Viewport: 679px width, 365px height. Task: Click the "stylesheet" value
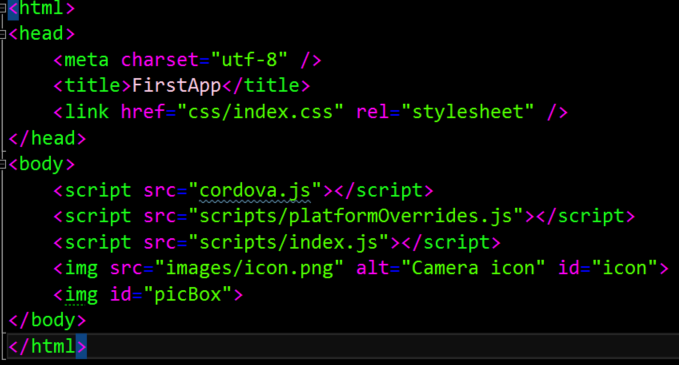point(467,112)
